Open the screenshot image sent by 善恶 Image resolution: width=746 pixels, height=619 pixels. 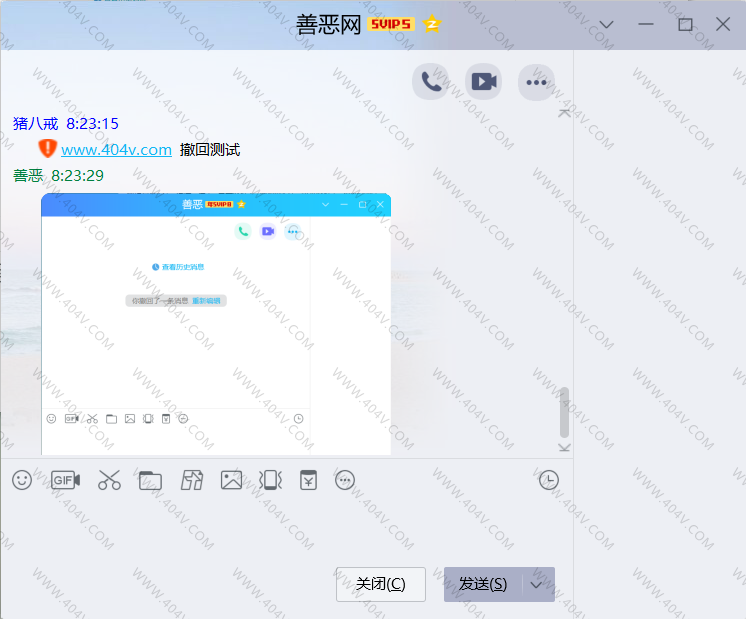[x=216, y=324]
